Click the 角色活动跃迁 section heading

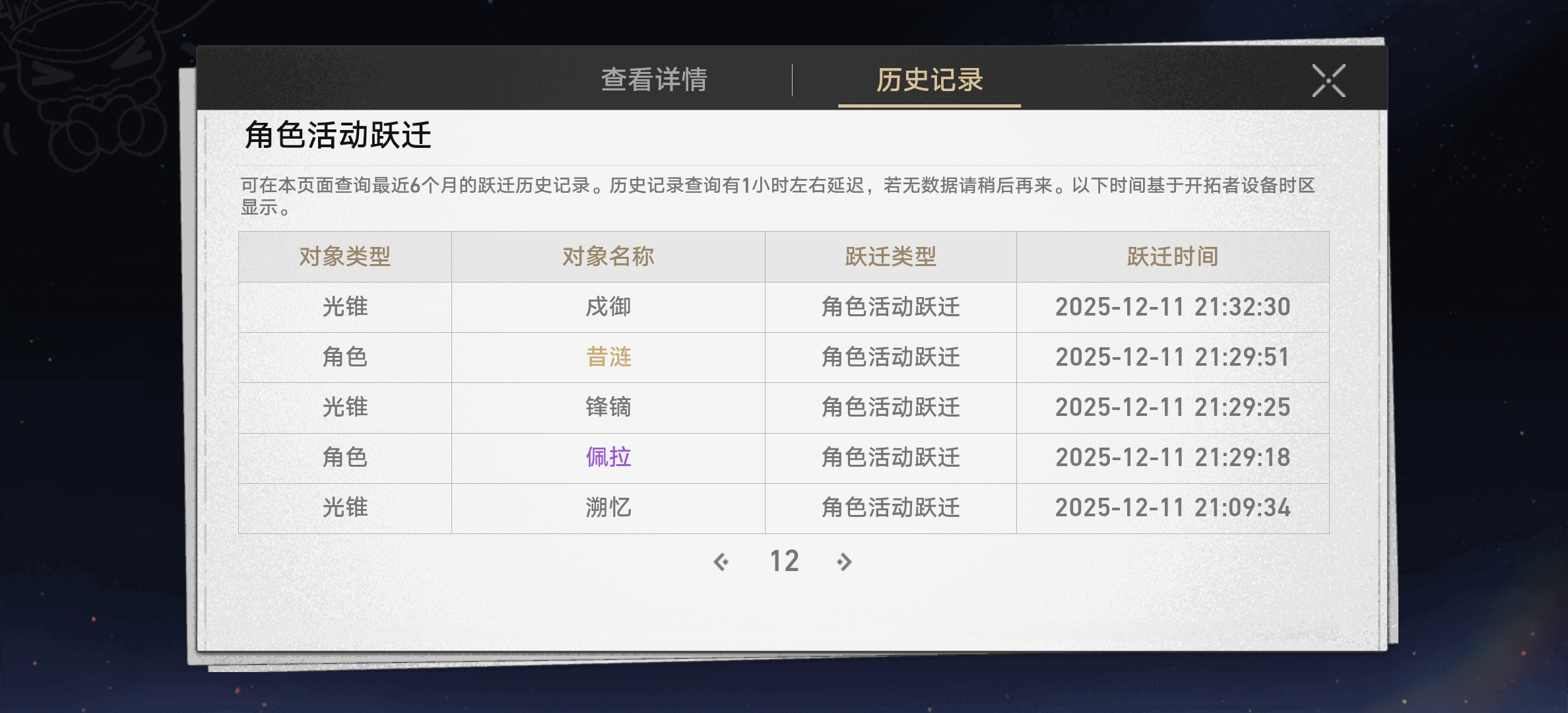338,135
